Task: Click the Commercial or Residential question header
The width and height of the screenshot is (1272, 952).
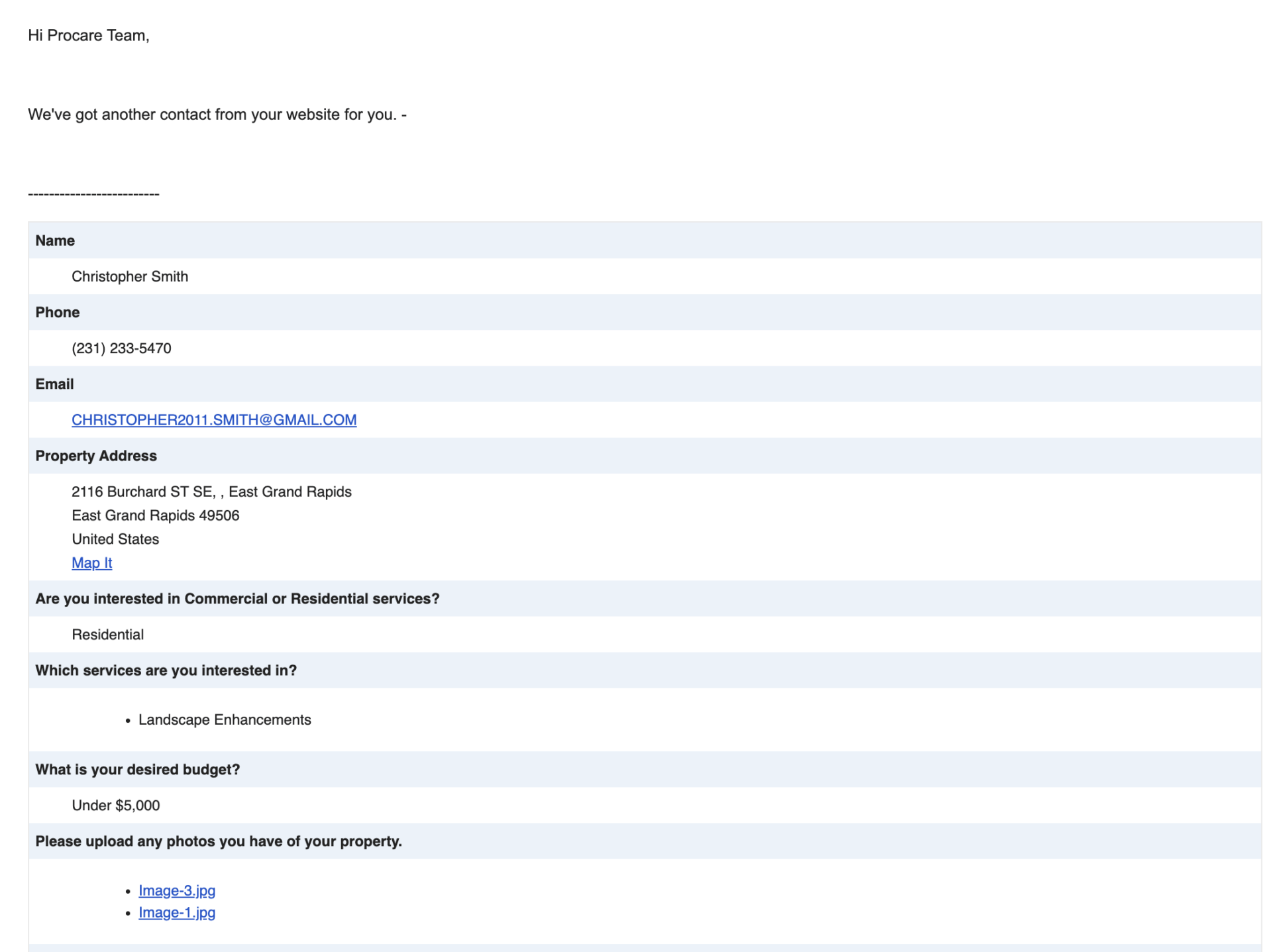Action: pos(237,598)
